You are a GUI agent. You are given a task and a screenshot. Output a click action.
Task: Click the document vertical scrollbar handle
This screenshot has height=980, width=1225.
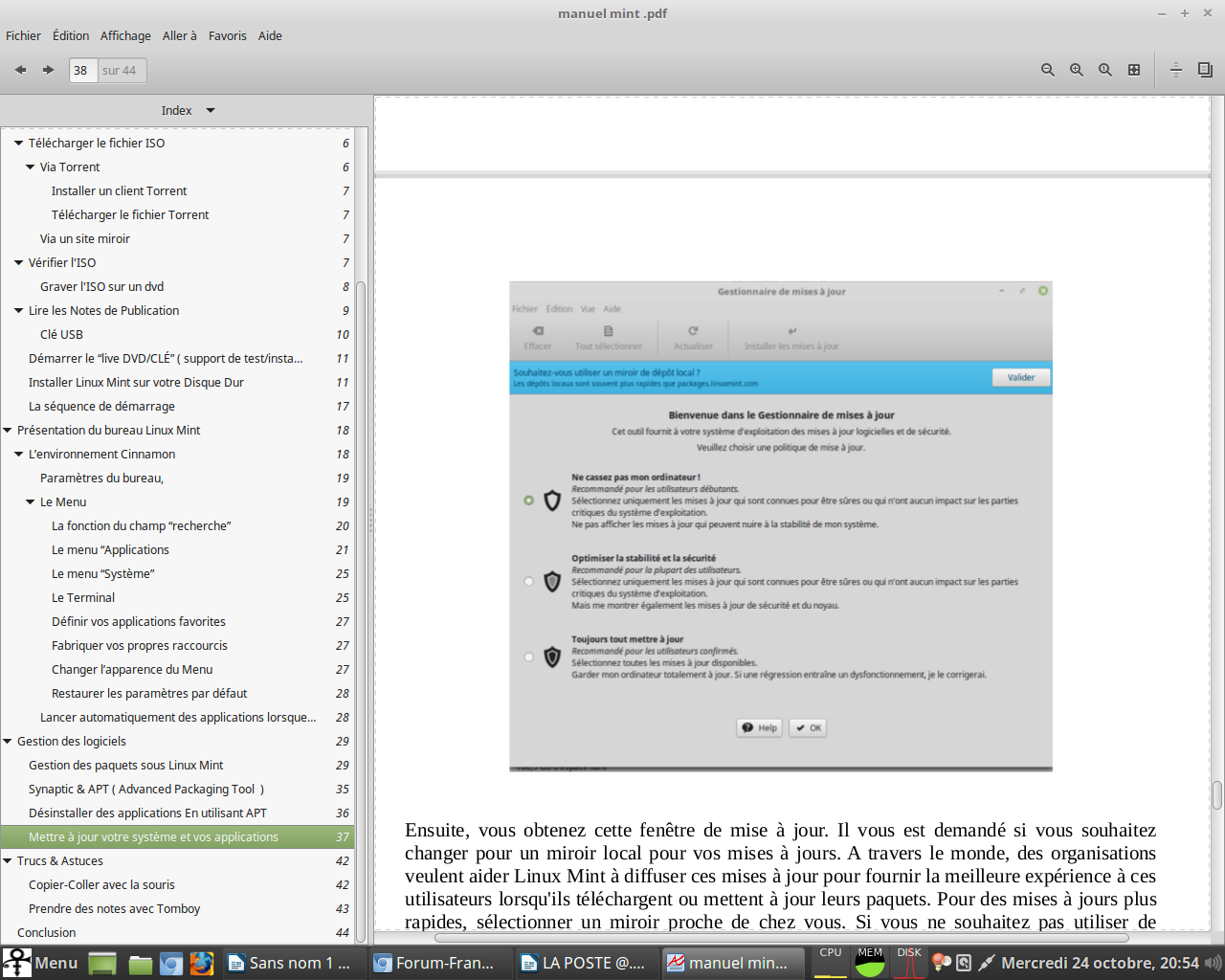(x=1217, y=795)
